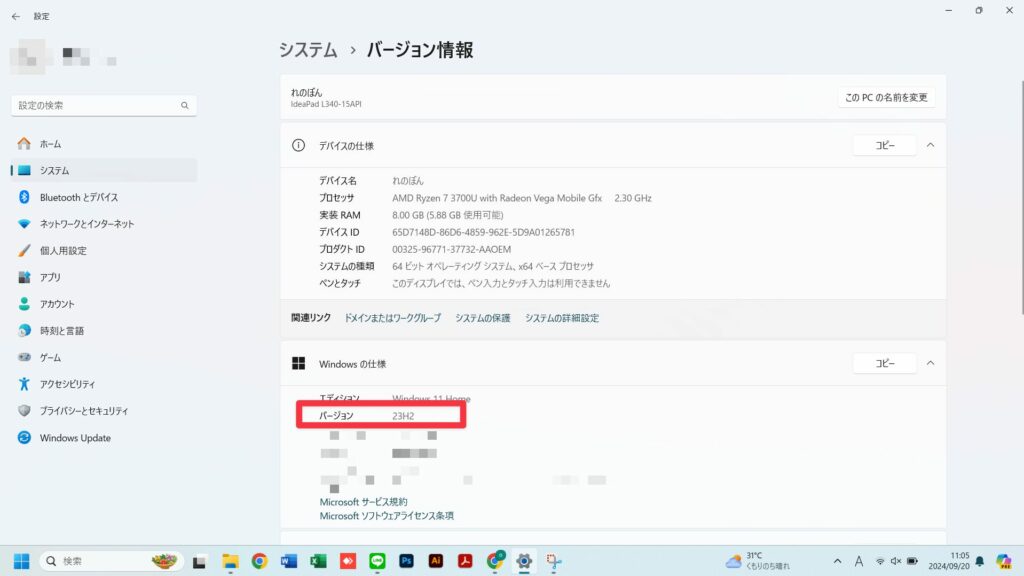
Task: Collapse the Windows の仕様 section
Action: (x=930, y=363)
